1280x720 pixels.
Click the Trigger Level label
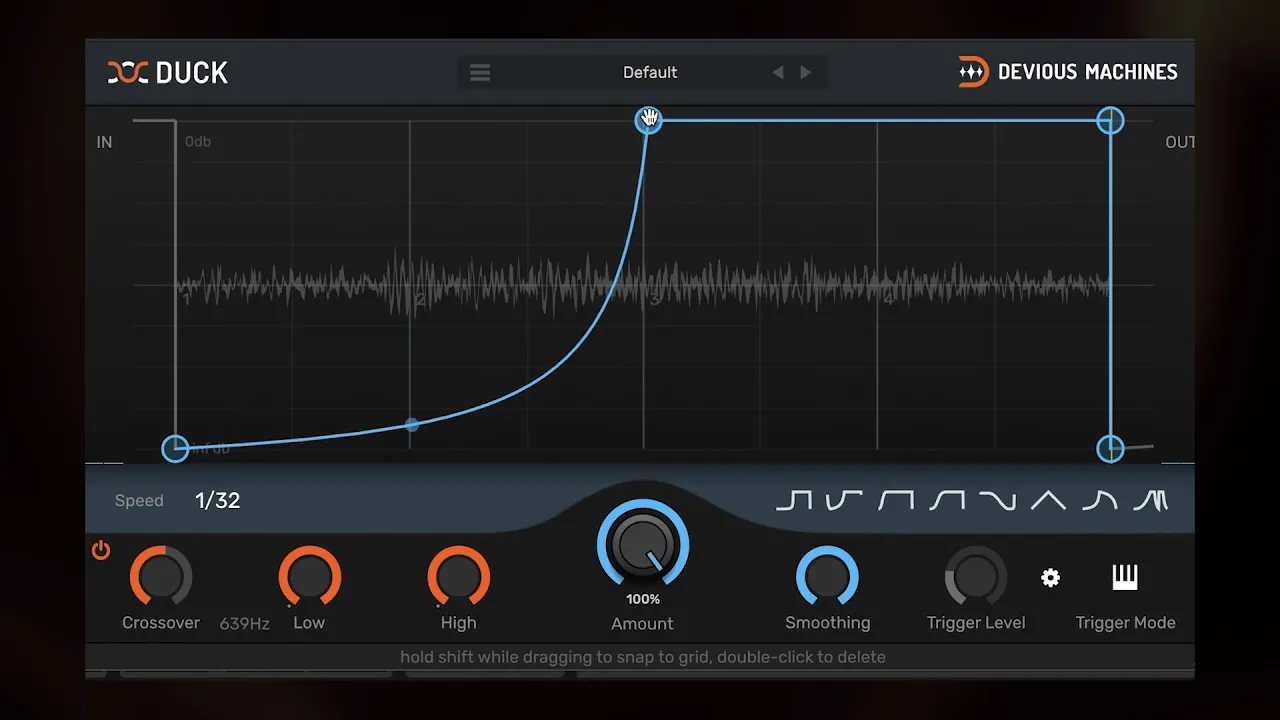(x=976, y=623)
